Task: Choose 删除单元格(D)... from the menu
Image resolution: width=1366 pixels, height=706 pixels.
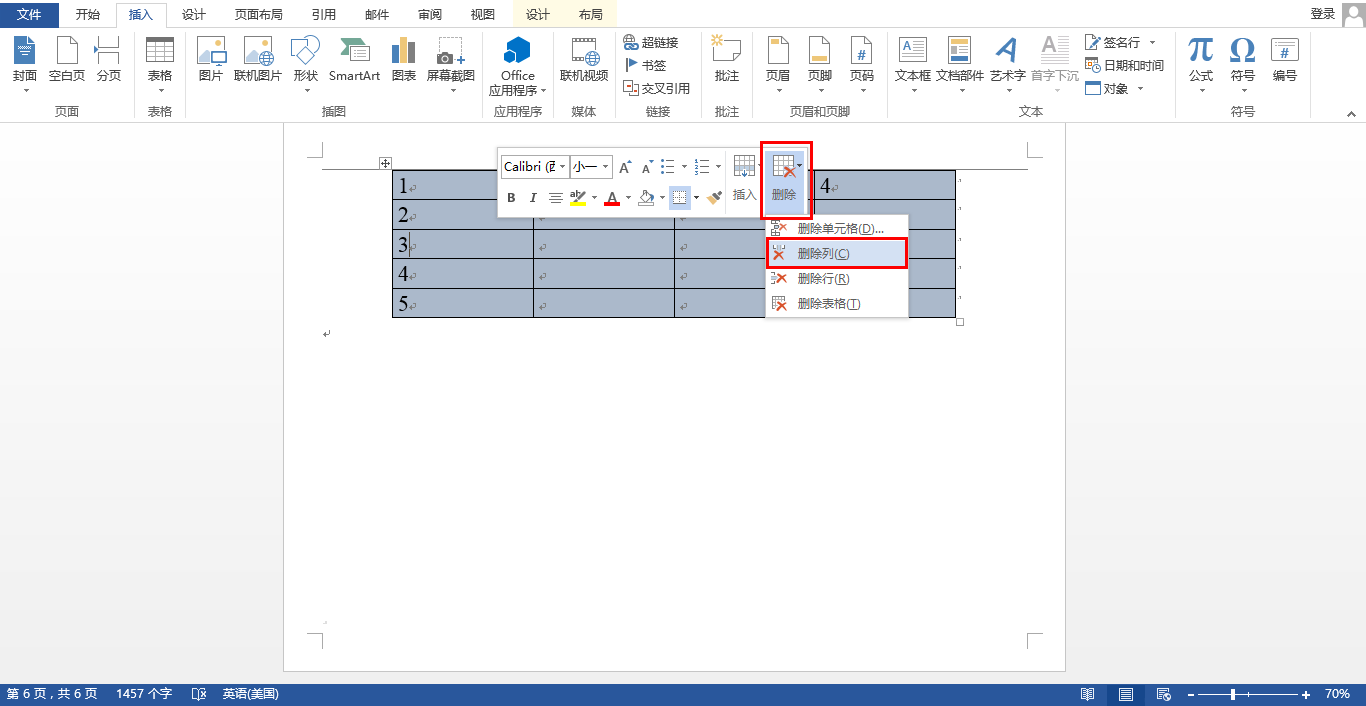Action: pos(837,229)
